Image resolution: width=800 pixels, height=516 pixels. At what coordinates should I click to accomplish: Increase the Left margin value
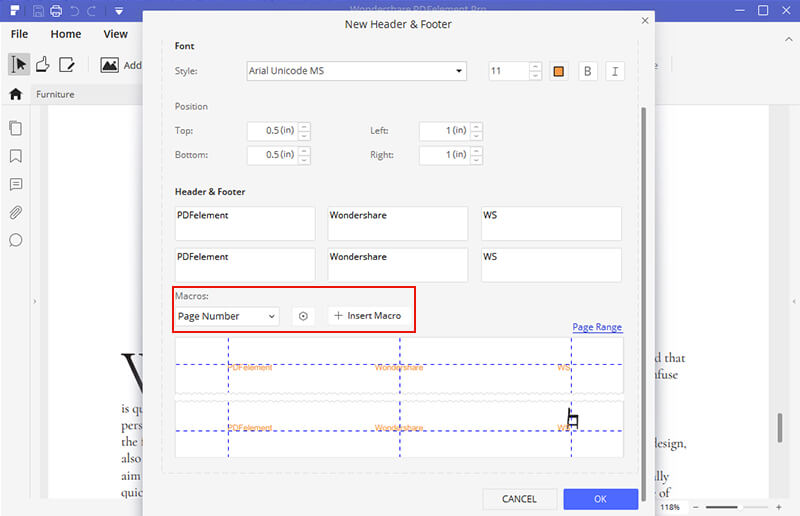coord(476,126)
